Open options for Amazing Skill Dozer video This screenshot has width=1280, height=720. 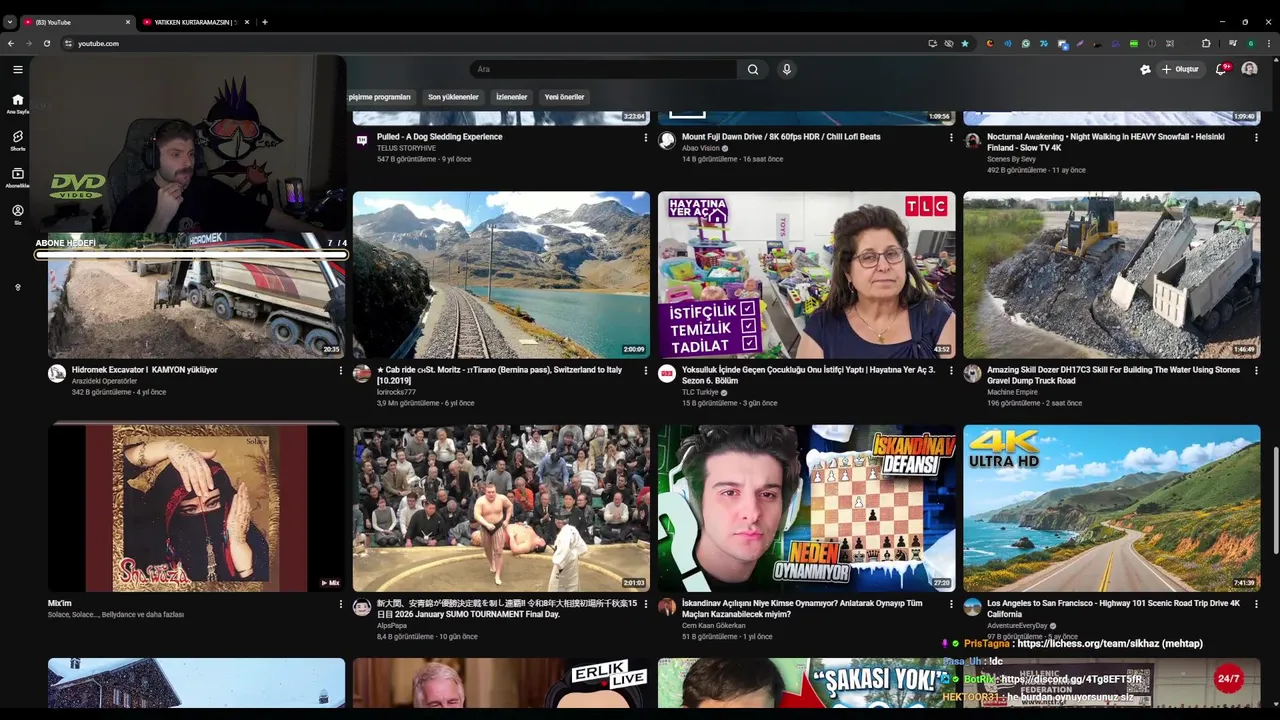tap(1257, 371)
